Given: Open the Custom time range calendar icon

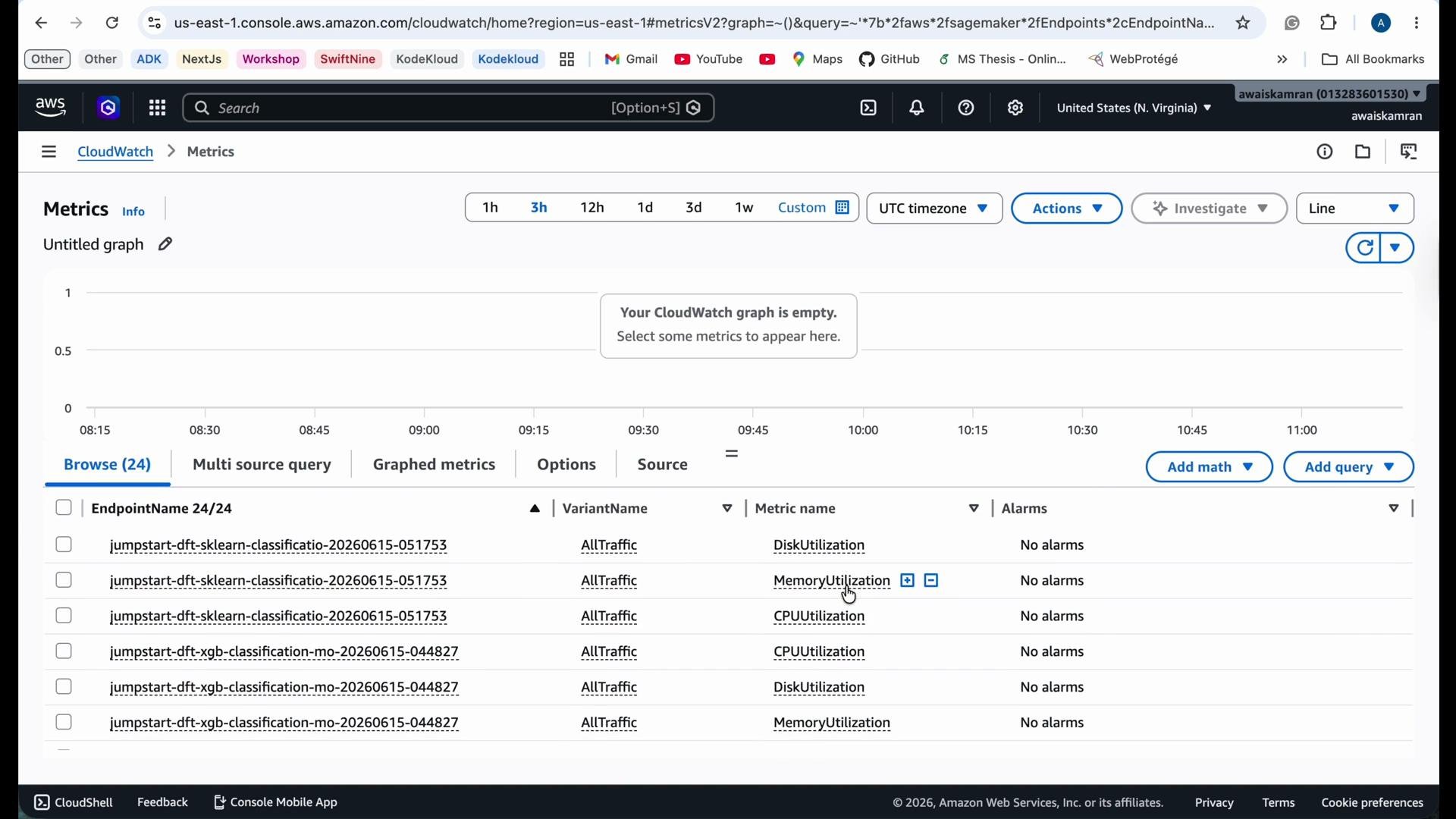Looking at the screenshot, I should (842, 208).
